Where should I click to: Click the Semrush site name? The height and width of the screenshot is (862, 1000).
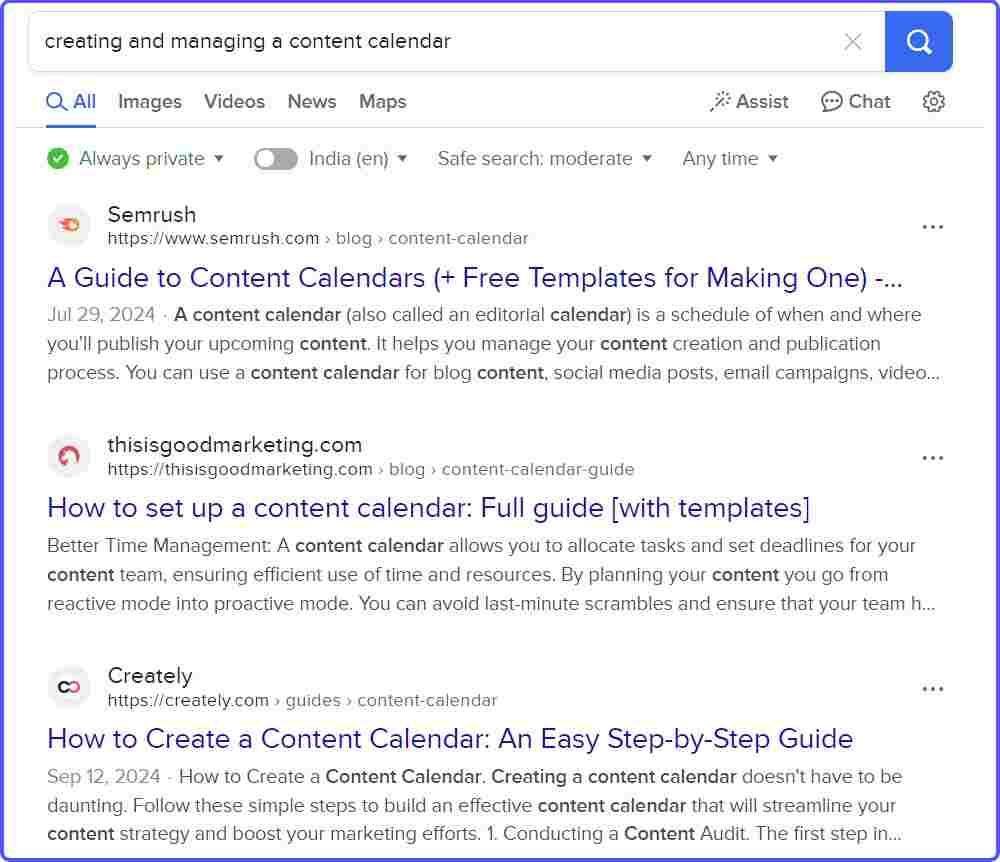tap(152, 215)
